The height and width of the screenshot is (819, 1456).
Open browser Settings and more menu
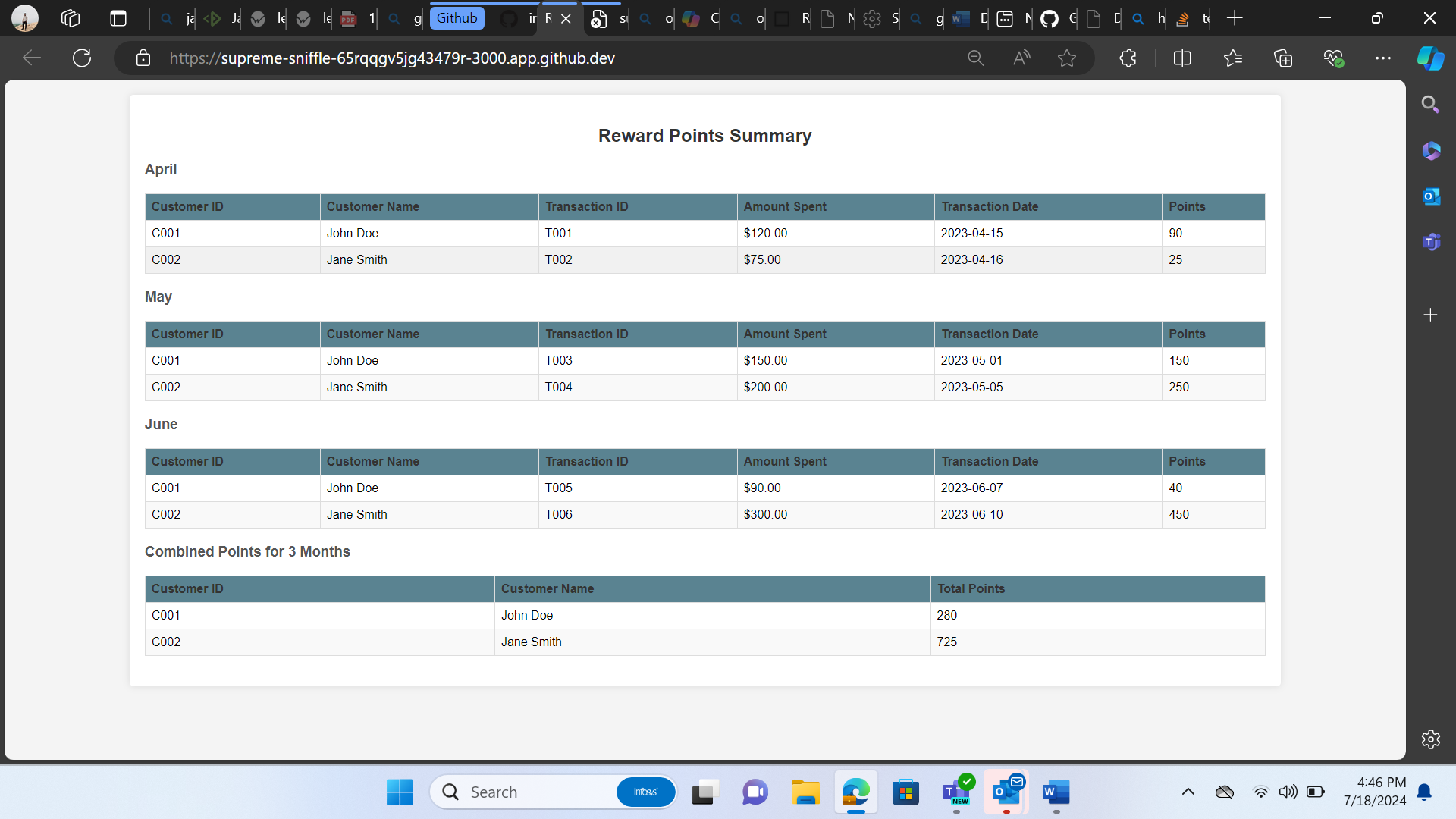coord(1383,58)
